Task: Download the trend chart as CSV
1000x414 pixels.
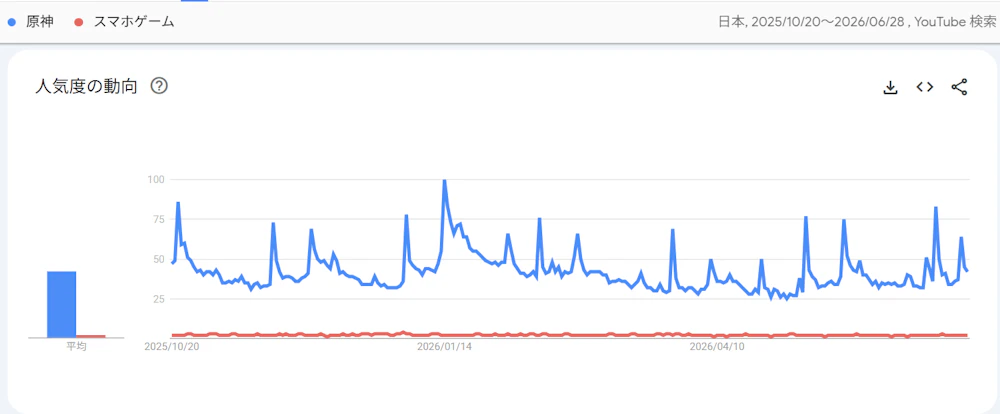Action: tap(890, 87)
